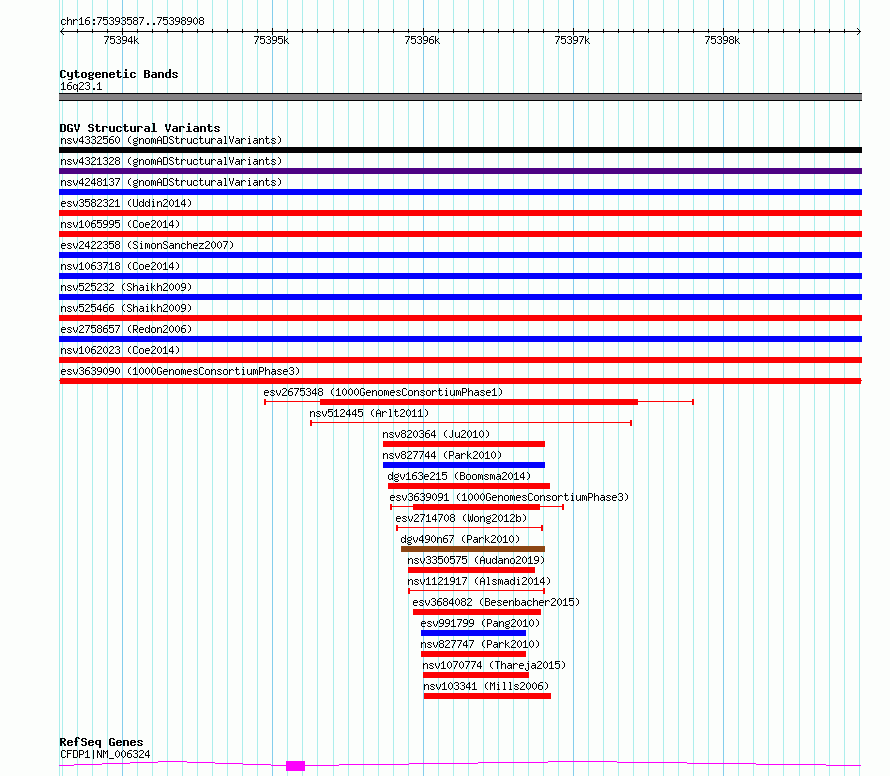
Task: Select the purple nsv4321328 variant bar
Action: pos(460,171)
